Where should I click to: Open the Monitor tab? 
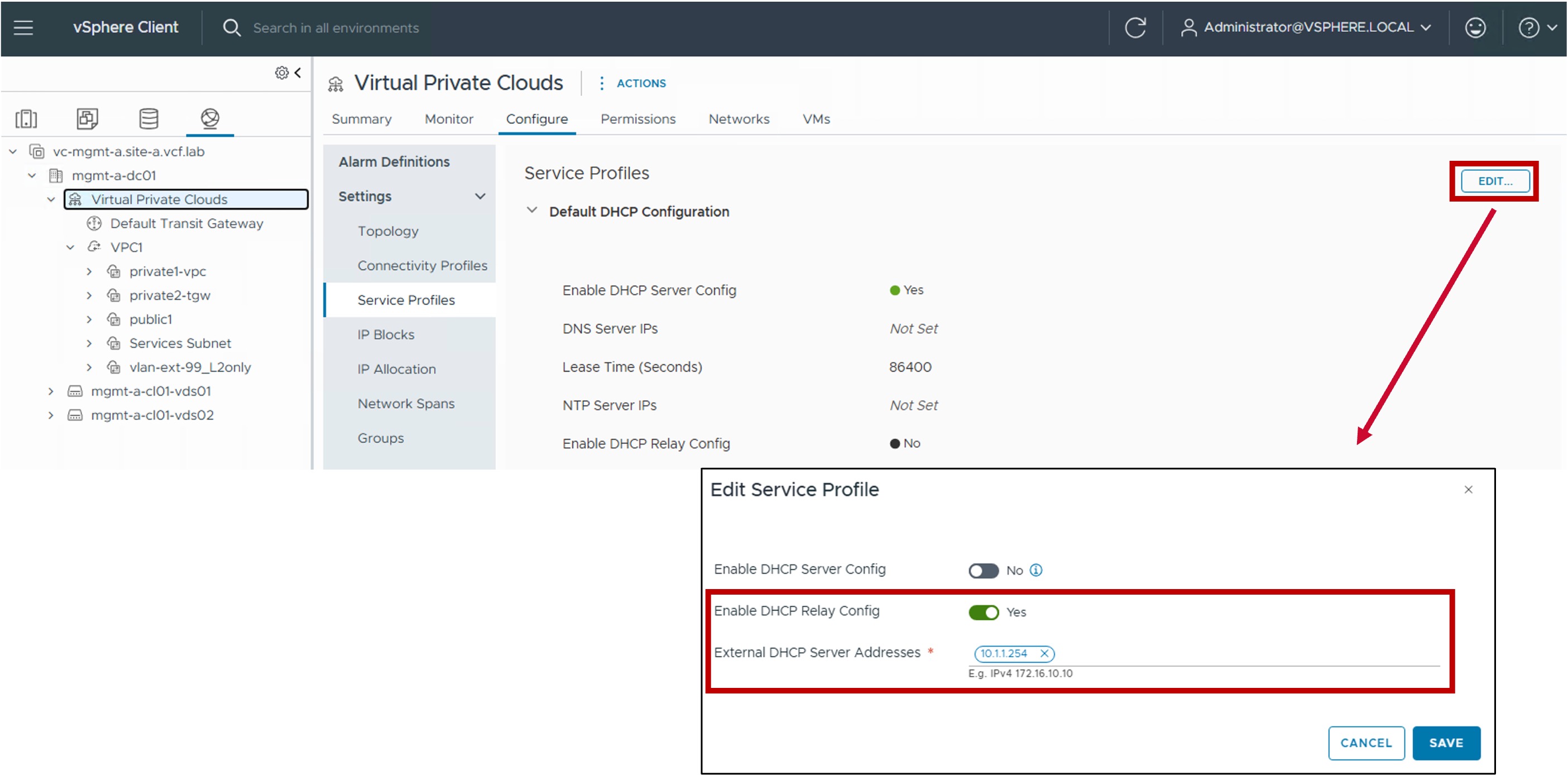[449, 119]
